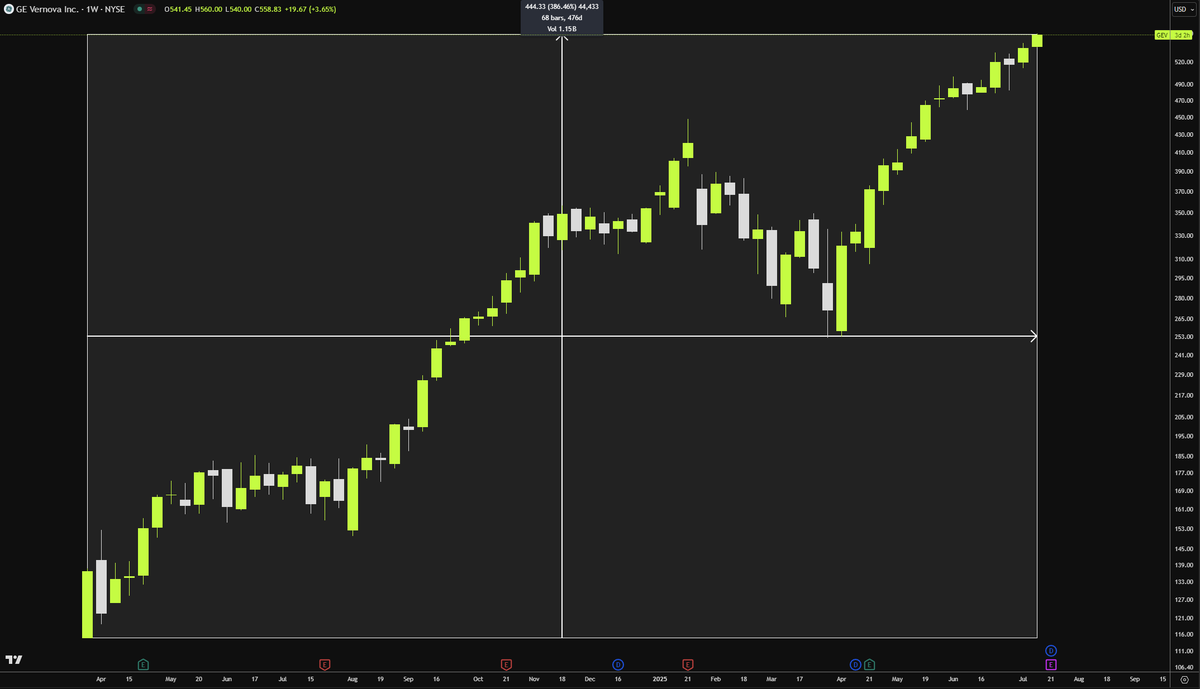
Task: Open the USD currency dropdown
Action: click(1182, 8)
